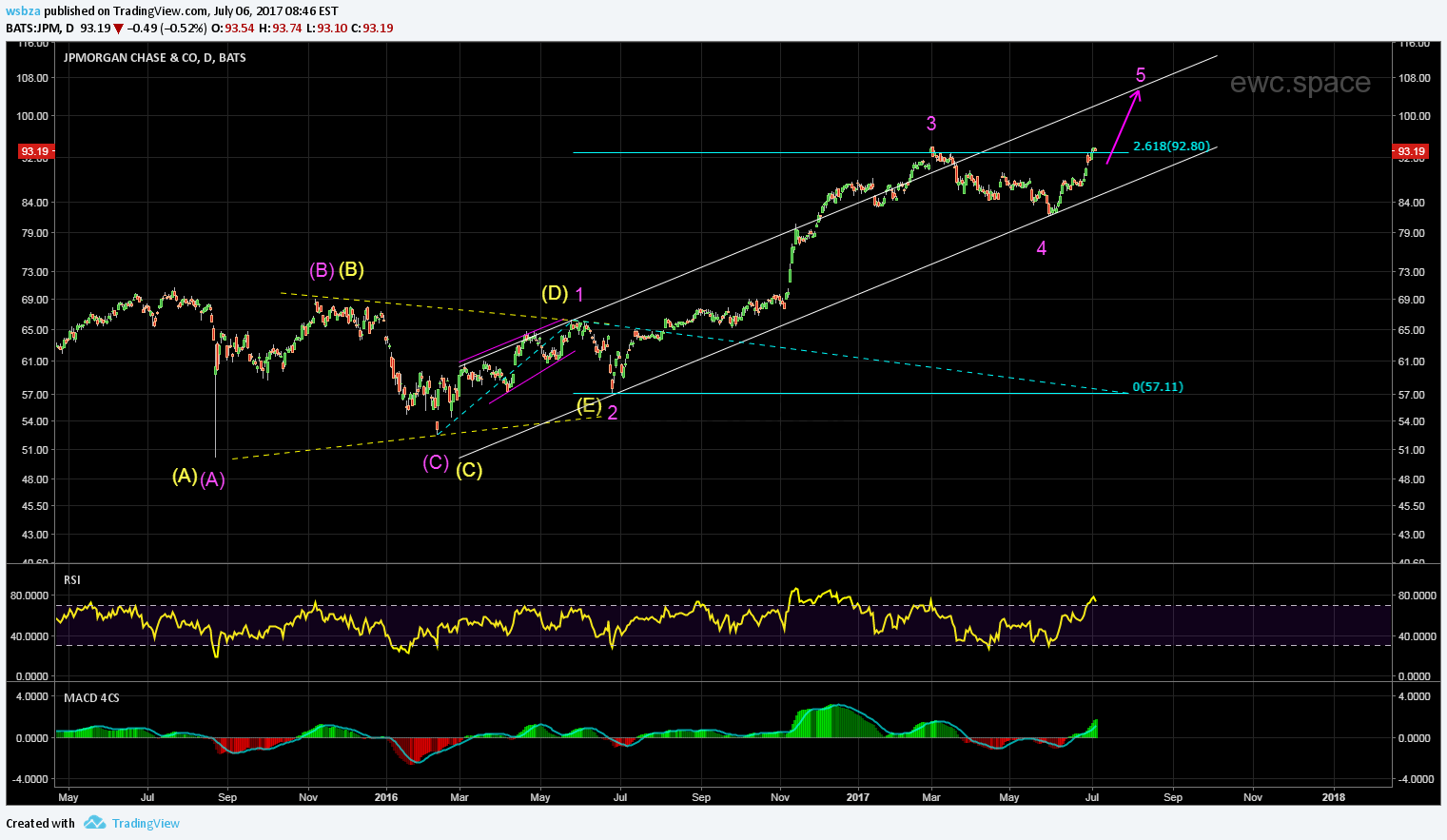This screenshot has height=840, width=1447.
Task: Click the 2017 marker on the time axis
Action: pos(858,797)
